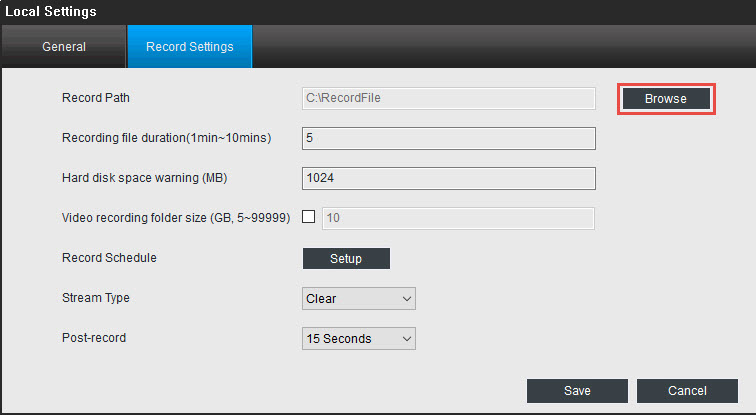Viewport: 756px width, 415px height.
Task: Enable the Video recording folder size checkbox
Action: 309,216
